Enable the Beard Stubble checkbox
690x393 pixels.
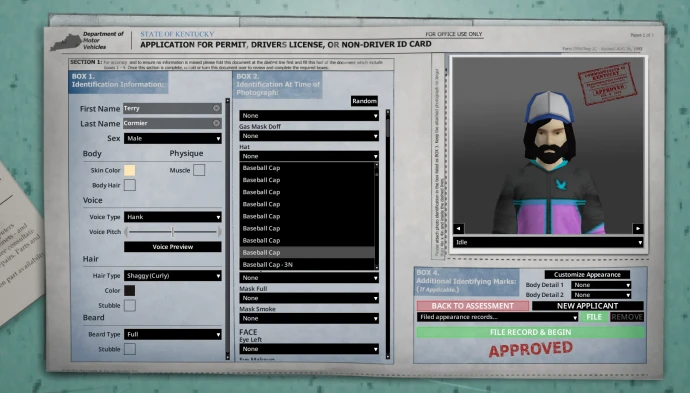coord(129,349)
